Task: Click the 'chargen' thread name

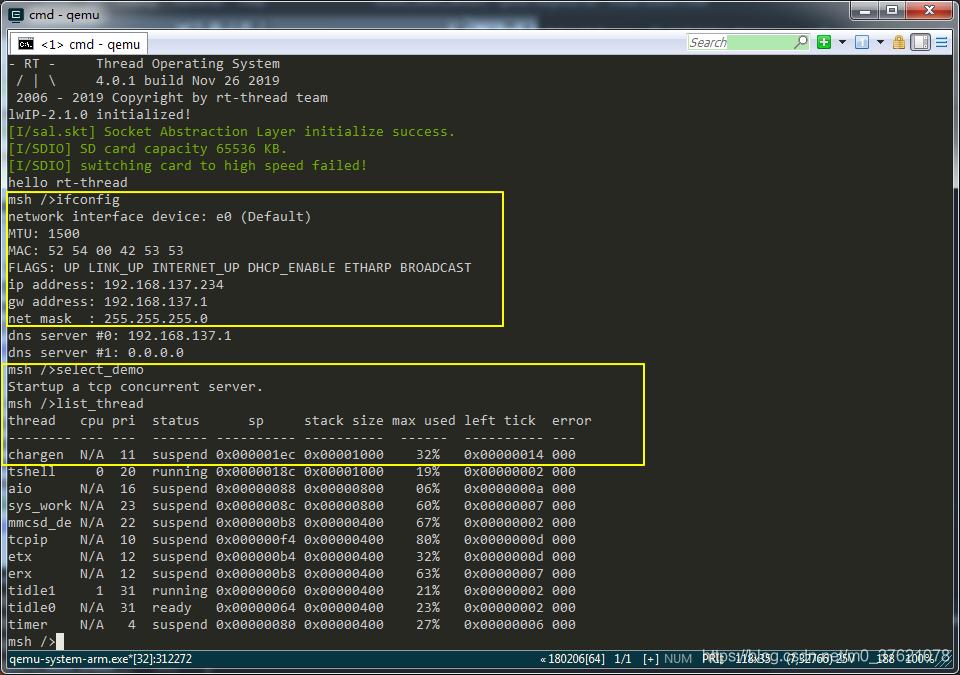Action: click(36, 455)
